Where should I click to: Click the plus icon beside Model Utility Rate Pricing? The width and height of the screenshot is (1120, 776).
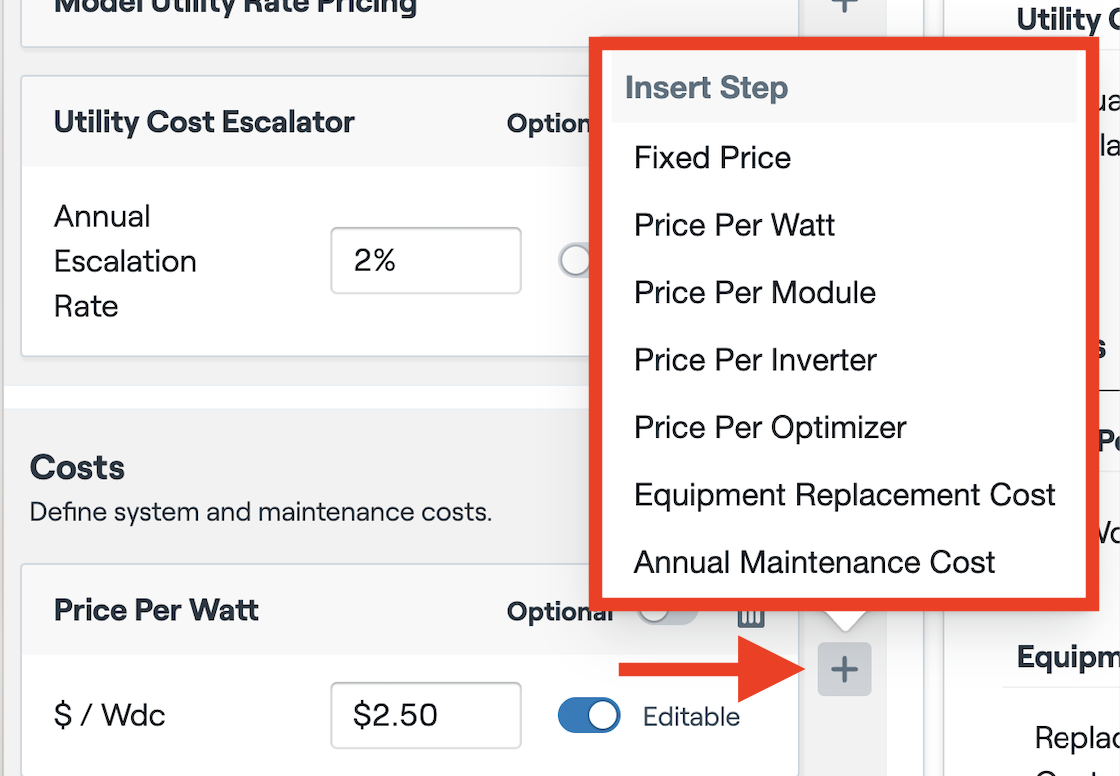point(845,6)
